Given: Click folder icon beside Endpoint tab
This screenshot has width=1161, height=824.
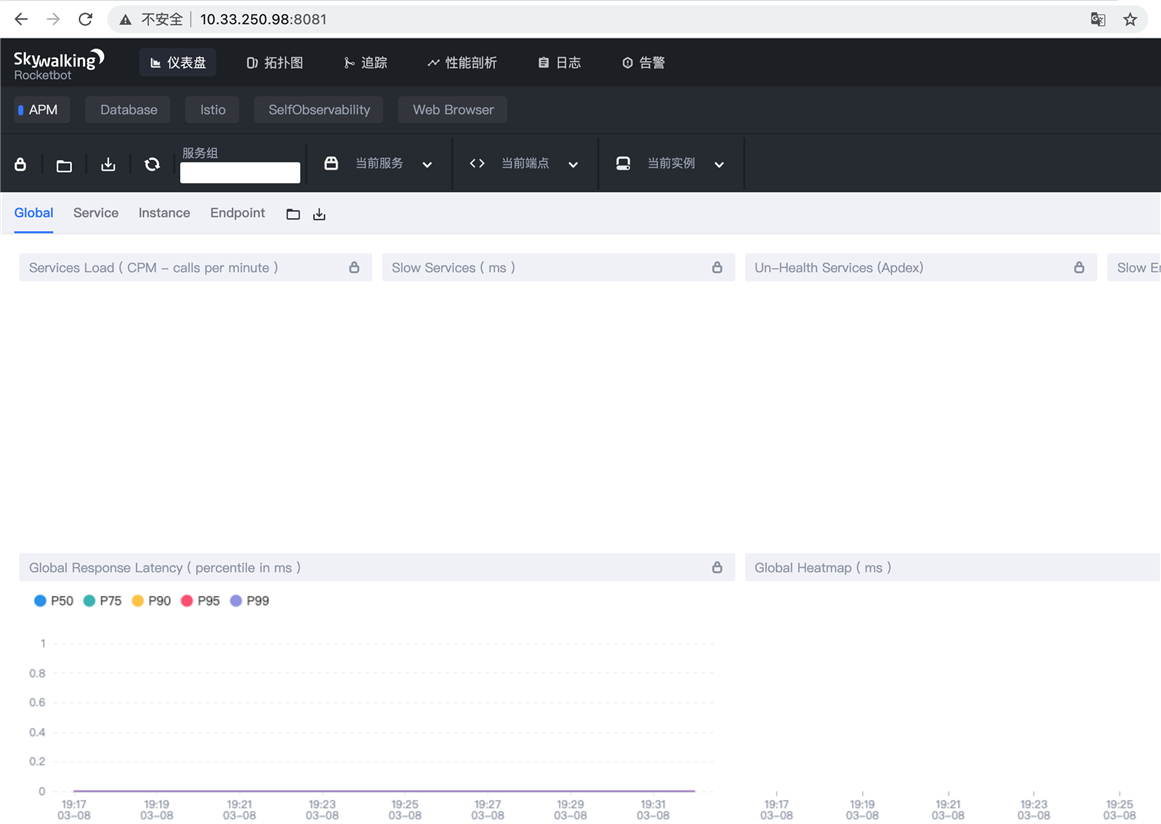Looking at the screenshot, I should (x=293, y=214).
